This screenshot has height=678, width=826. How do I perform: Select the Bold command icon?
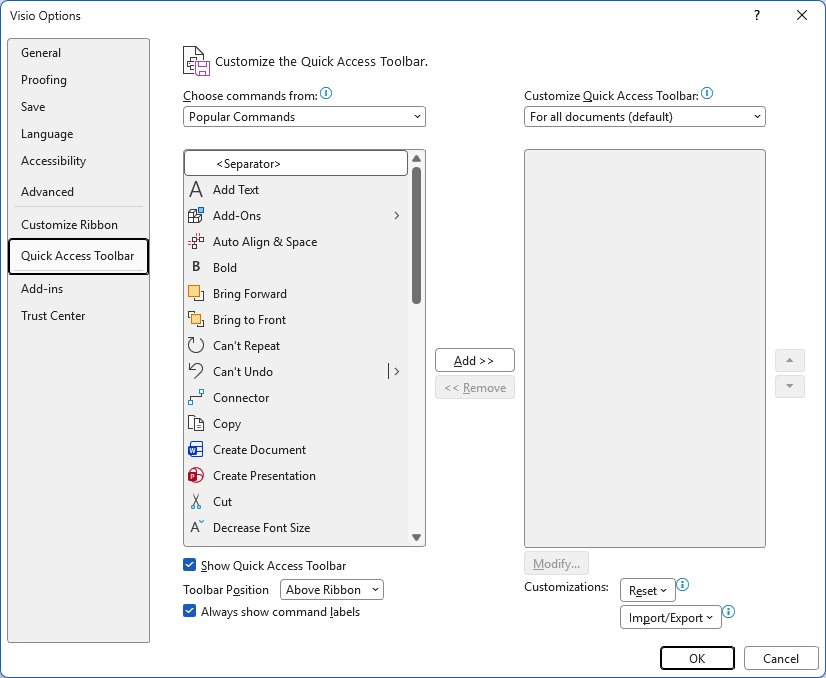click(x=196, y=268)
